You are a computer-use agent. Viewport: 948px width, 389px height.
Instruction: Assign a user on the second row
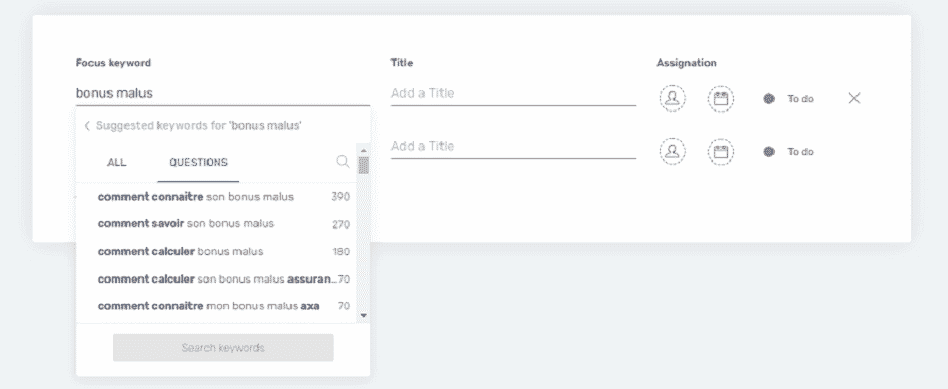point(672,152)
